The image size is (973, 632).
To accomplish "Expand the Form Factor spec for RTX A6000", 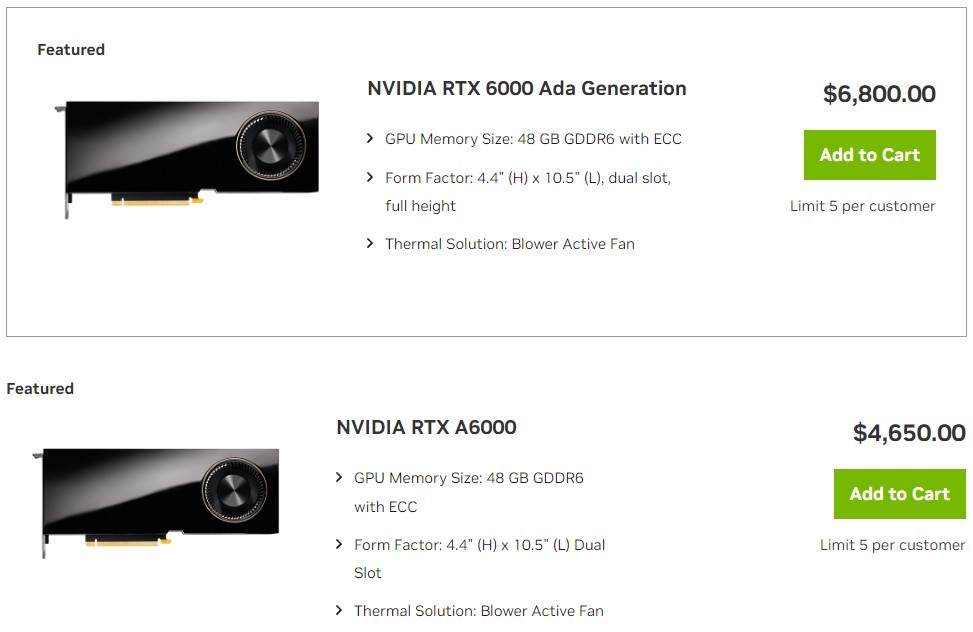I will tap(341, 545).
